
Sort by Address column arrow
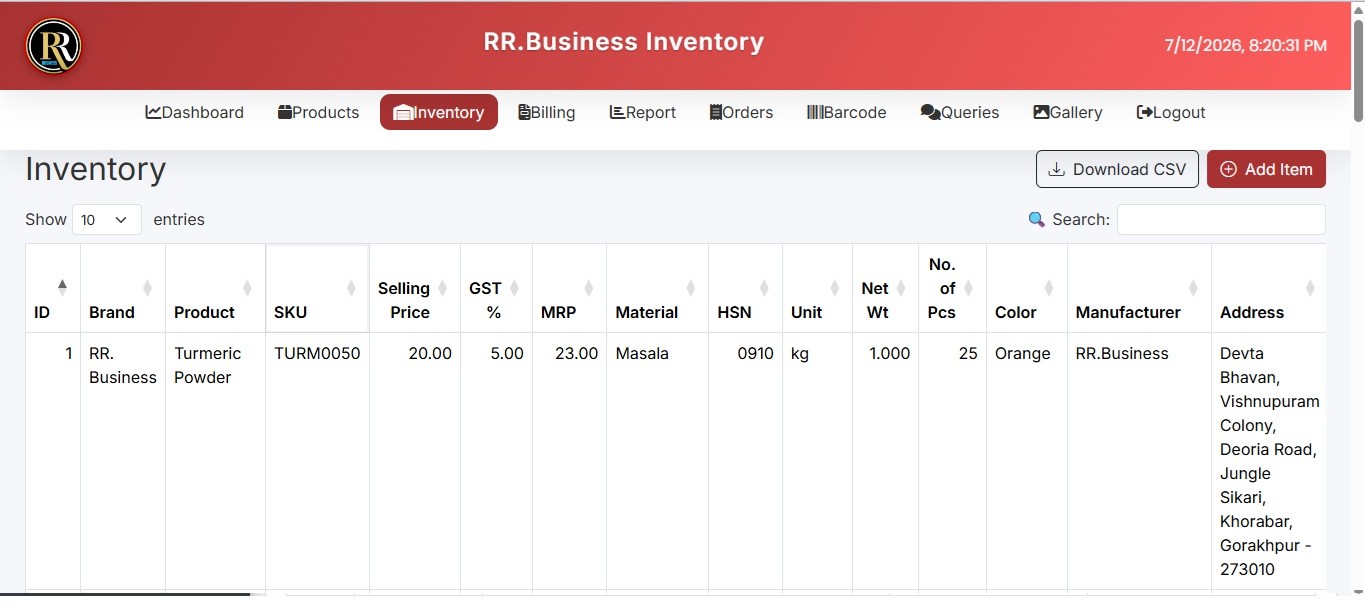1311,288
